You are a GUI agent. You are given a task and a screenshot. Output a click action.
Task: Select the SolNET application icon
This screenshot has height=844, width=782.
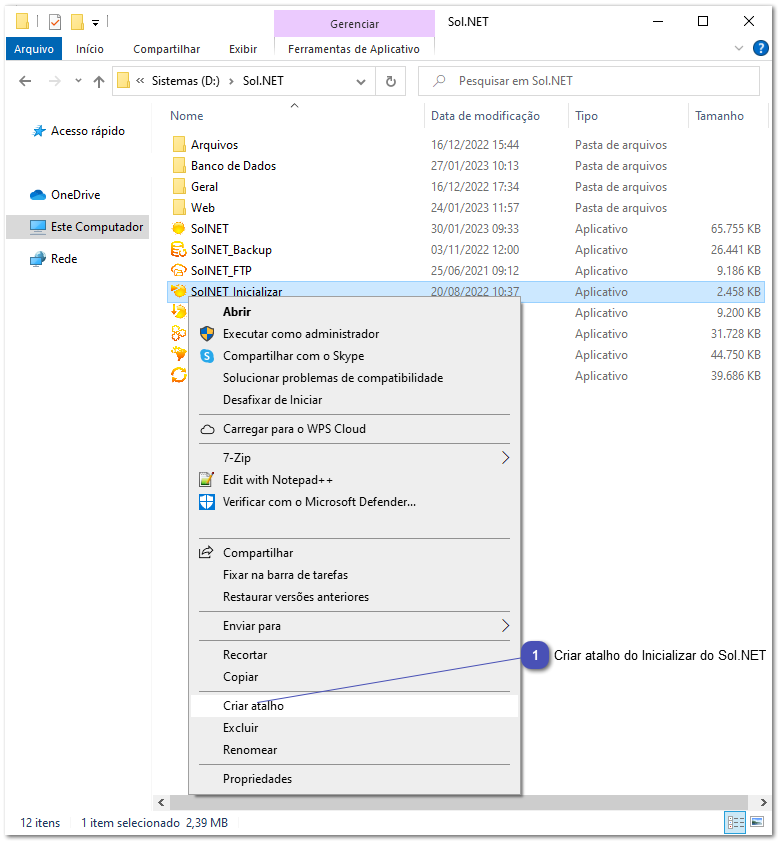pyautogui.click(x=178, y=228)
